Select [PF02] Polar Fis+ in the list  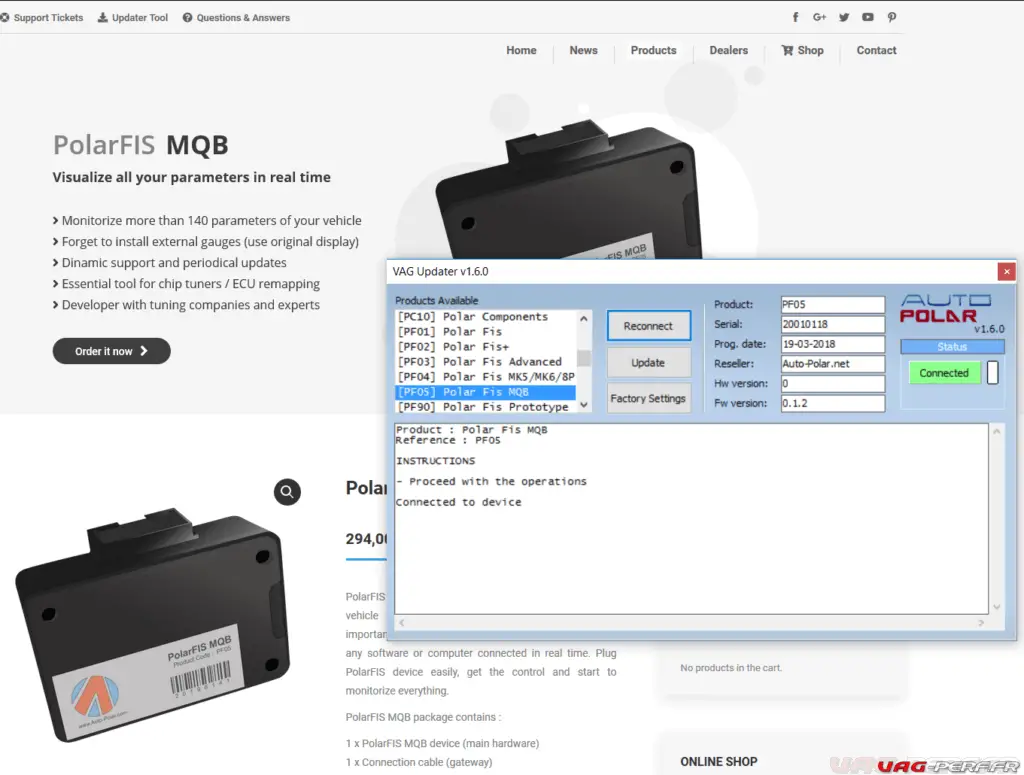point(486,347)
